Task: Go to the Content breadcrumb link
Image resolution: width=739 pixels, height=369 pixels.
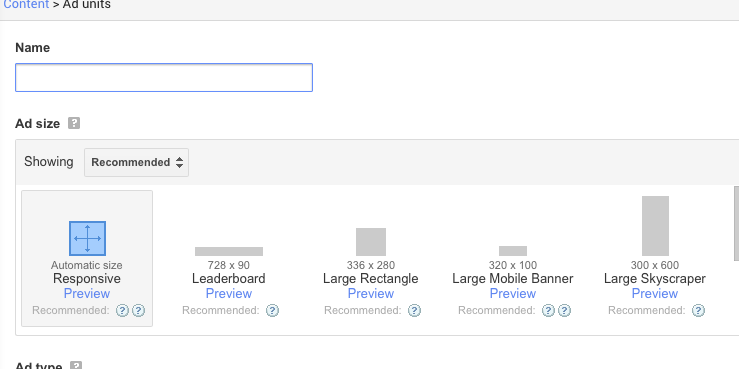Action: point(26,5)
